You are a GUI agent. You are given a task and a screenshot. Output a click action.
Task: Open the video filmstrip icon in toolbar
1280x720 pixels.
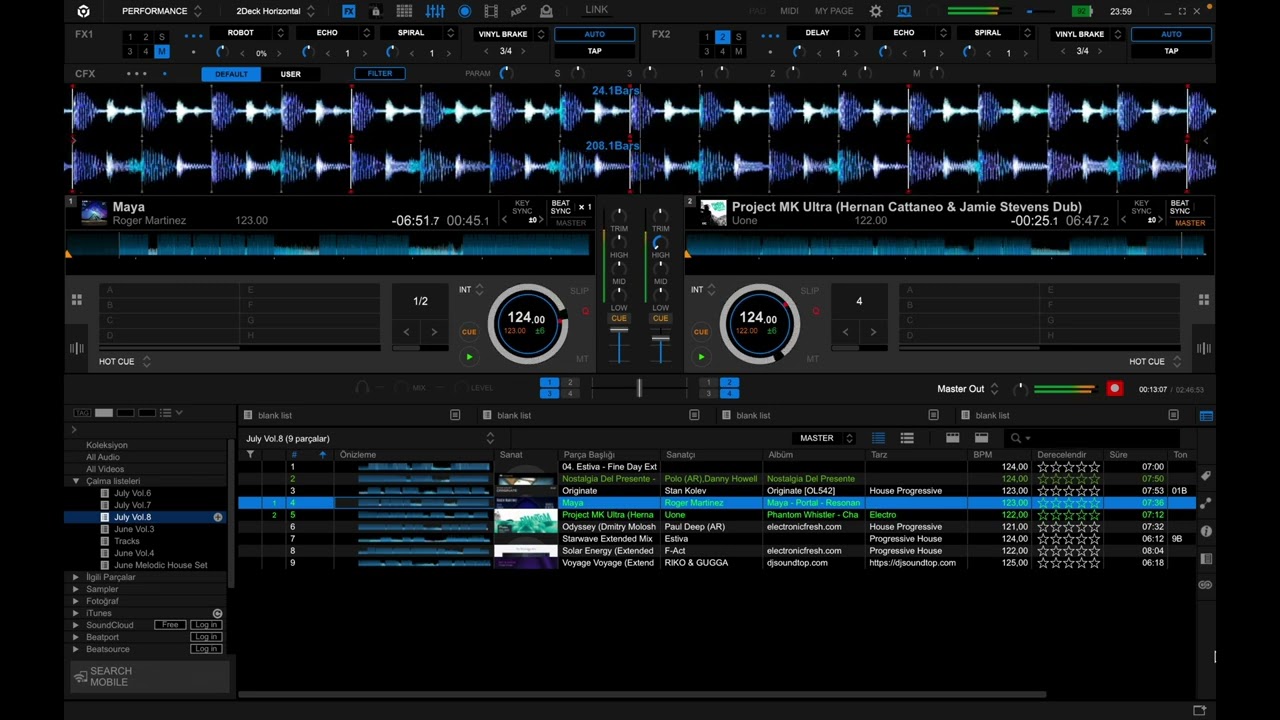point(491,11)
